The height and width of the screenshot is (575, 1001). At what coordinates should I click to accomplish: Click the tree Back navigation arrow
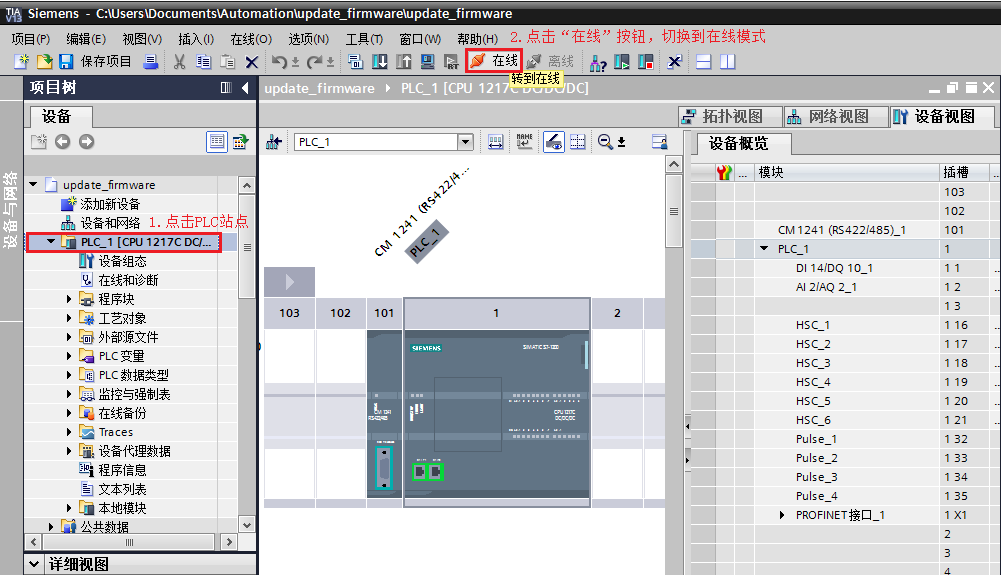(x=63, y=142)
